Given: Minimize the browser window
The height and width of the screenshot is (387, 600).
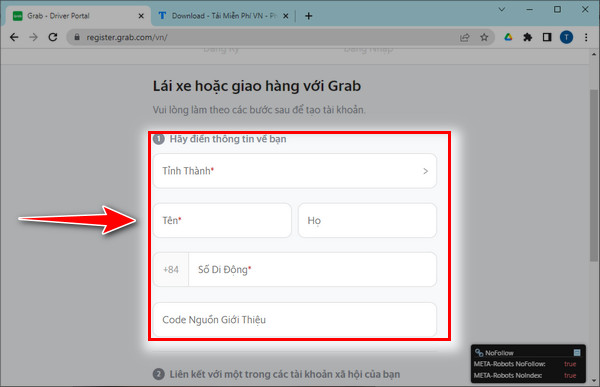Looking at the screenshot, I should [x=530, y=10].
